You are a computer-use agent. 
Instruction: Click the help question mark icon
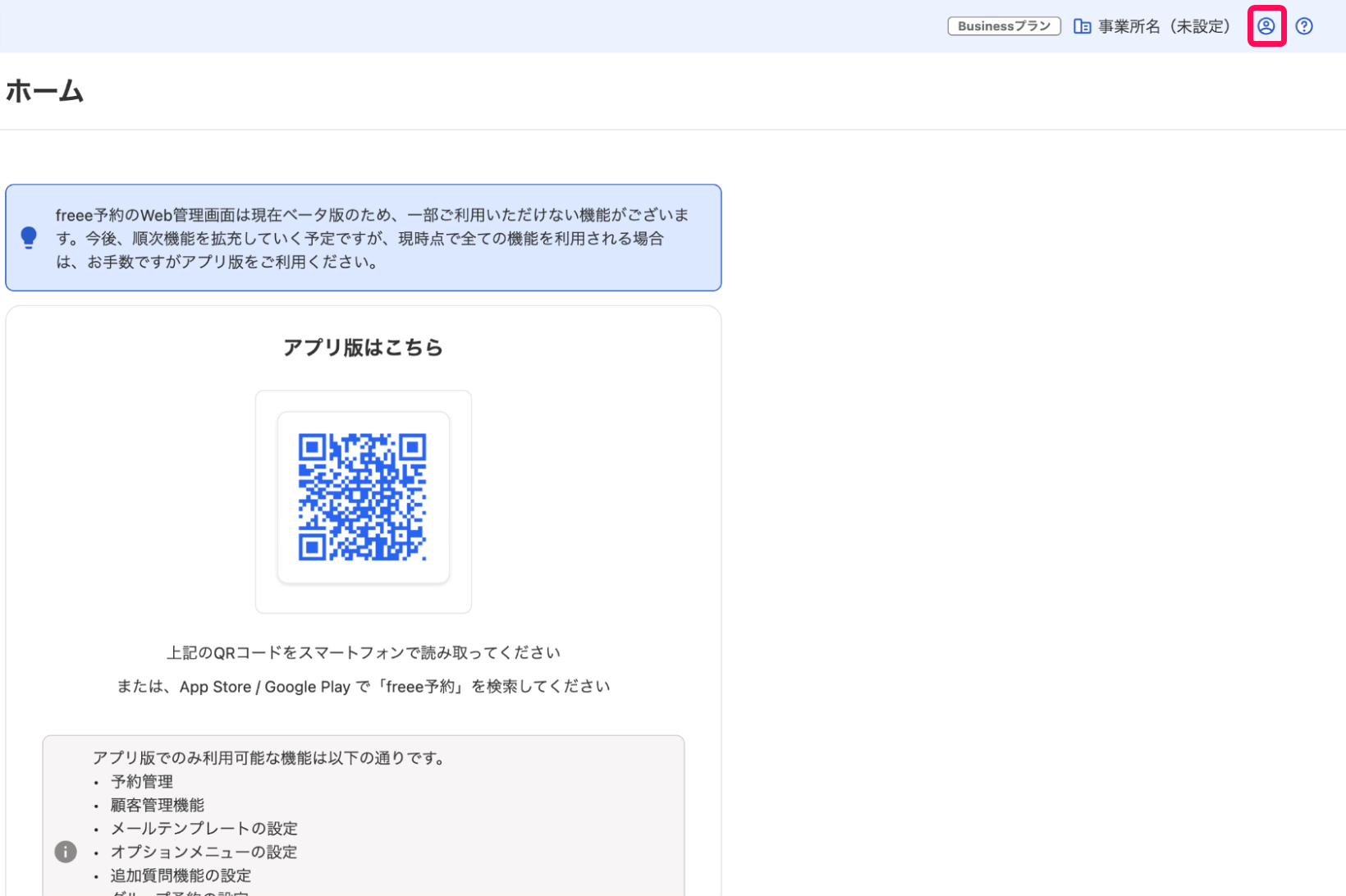tap(1304, 26)
